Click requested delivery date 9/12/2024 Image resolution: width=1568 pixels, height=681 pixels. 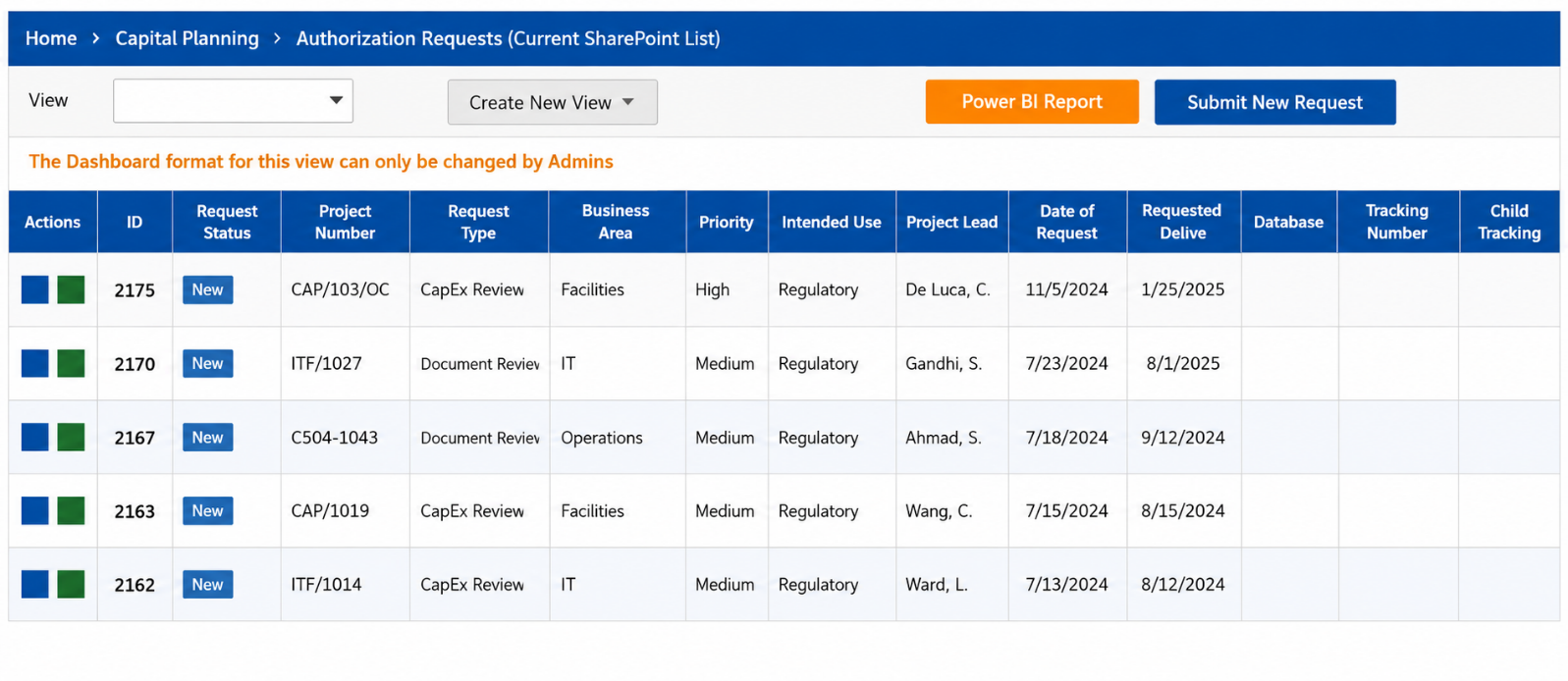[x=1183, y=438]
